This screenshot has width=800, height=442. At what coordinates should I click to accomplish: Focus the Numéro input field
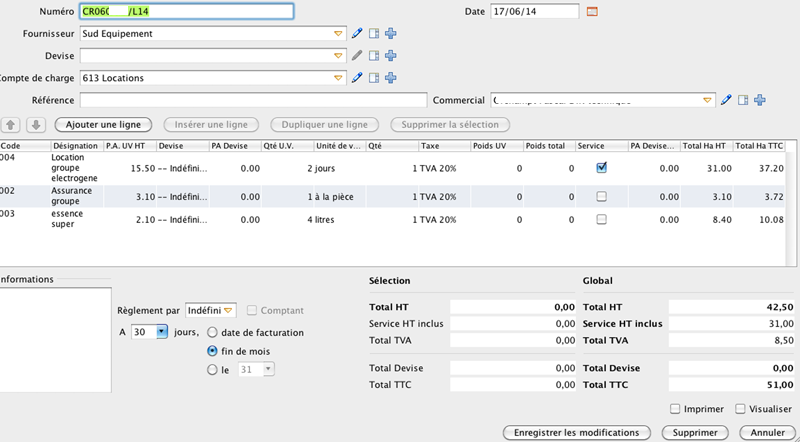click(x=187, y=12)
